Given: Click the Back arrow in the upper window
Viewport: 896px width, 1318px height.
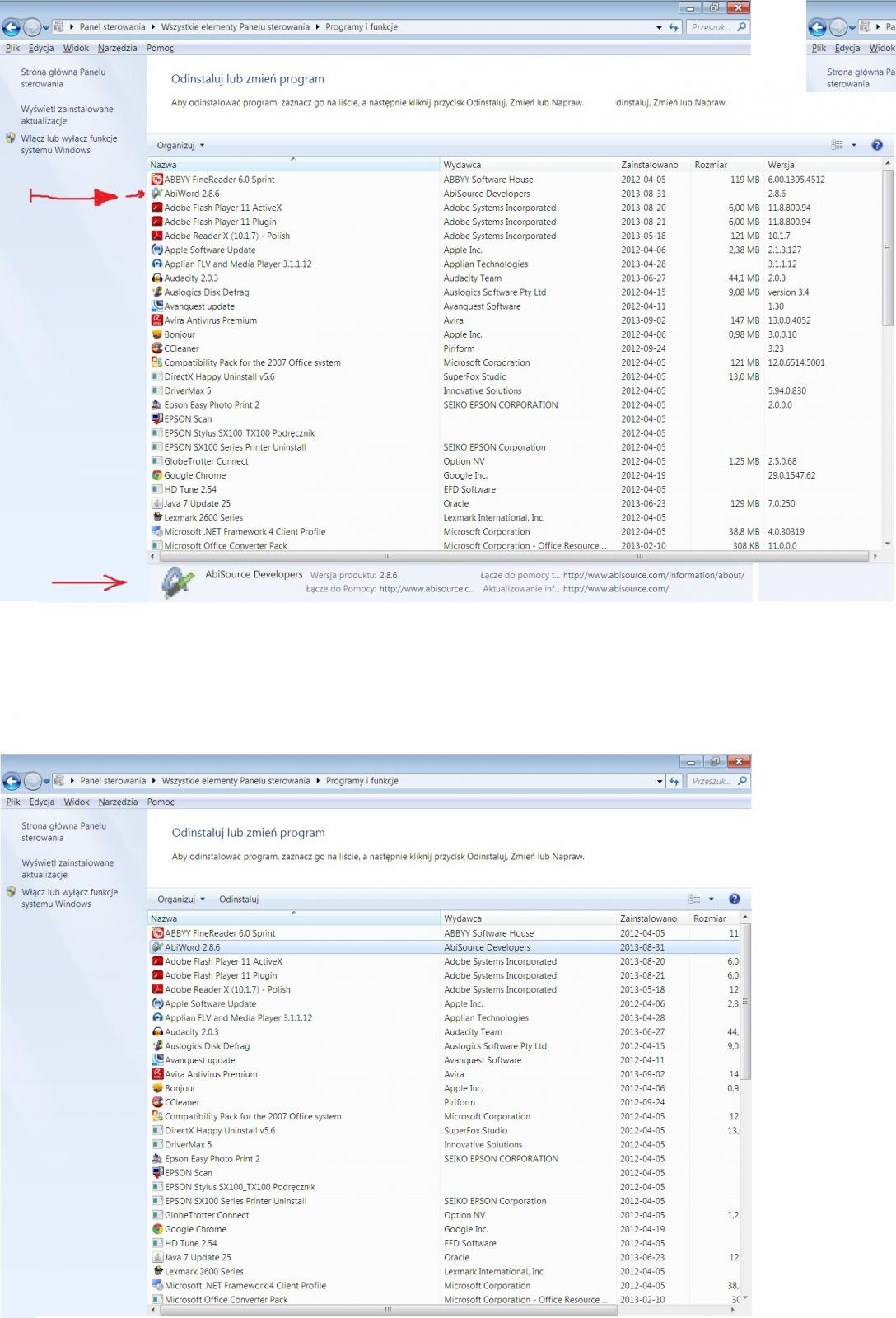Looking at the screenshot, I should (x=12, y=27).
